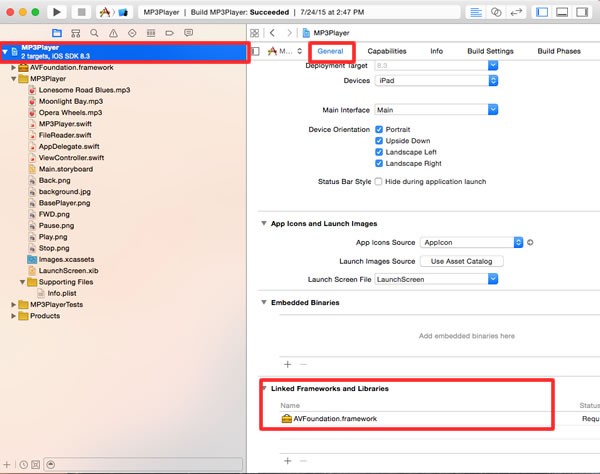Run the MP3Player build with Play button
The height and width of the screenshot is (474, 600).
pos(57,12)
